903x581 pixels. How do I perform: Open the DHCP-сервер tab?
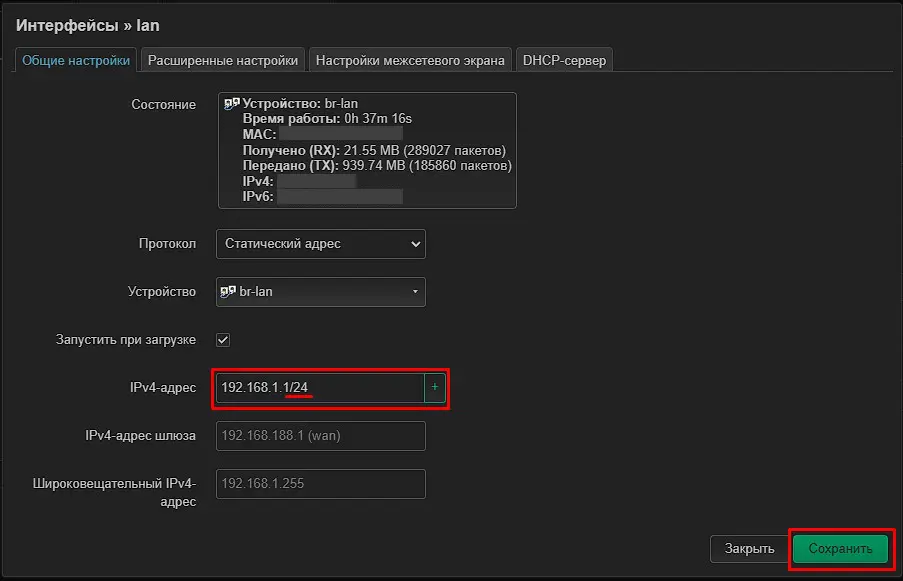564,60
